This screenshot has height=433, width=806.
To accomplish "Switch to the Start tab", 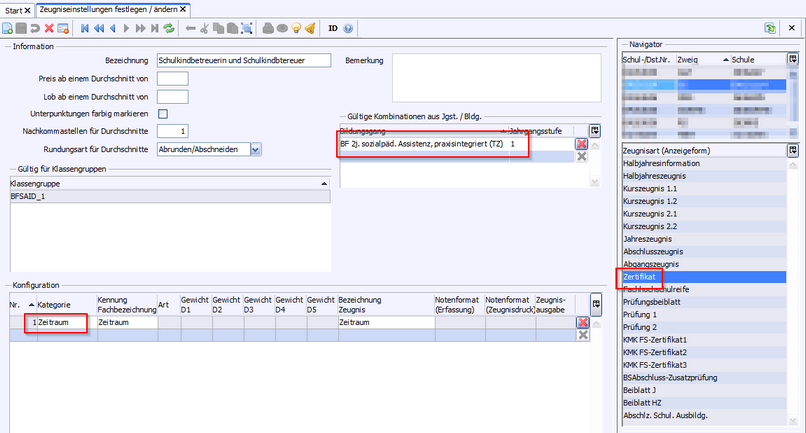I will point(15,9).
